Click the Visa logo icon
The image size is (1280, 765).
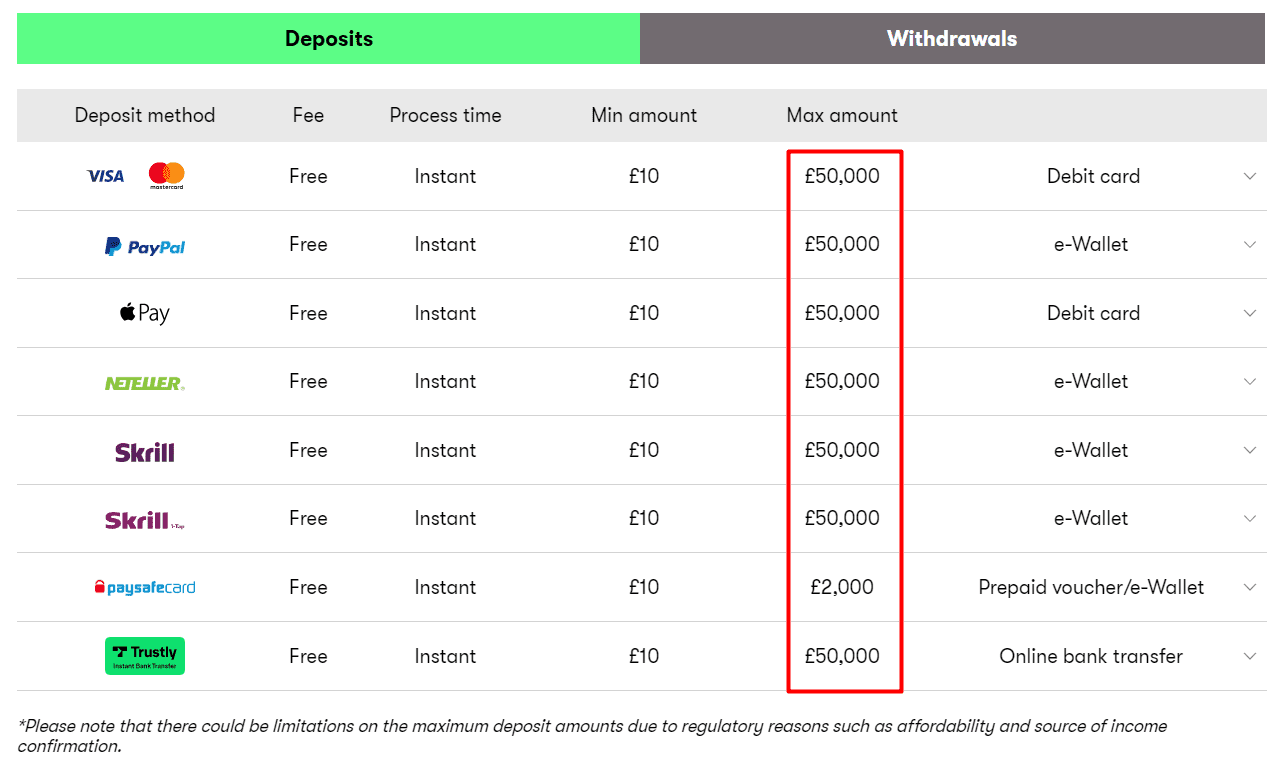pyautogui.click(x=106, y=176)
